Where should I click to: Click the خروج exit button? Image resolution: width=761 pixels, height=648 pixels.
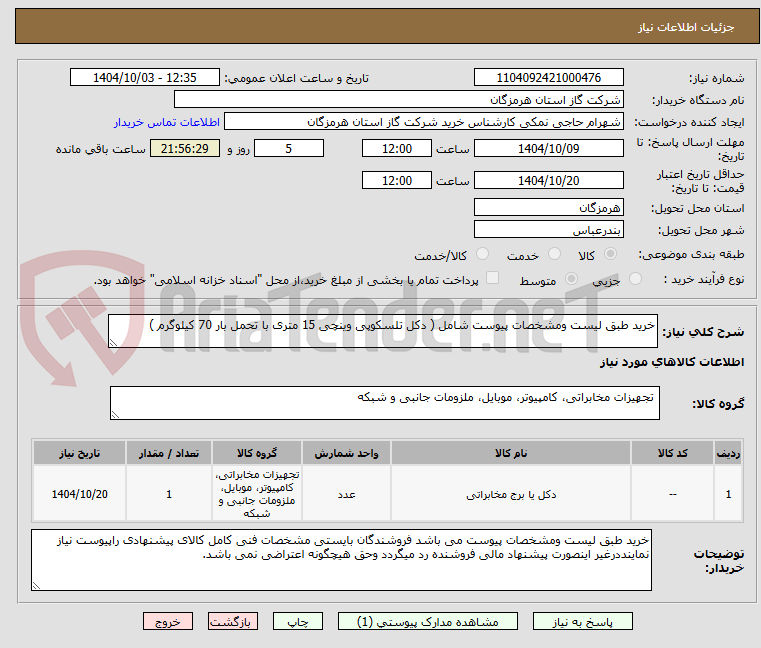coord(167,621)
